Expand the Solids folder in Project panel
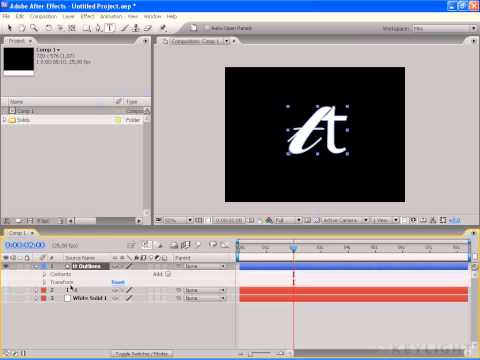Viewport: 480px width, 360px height. (4, 120)
